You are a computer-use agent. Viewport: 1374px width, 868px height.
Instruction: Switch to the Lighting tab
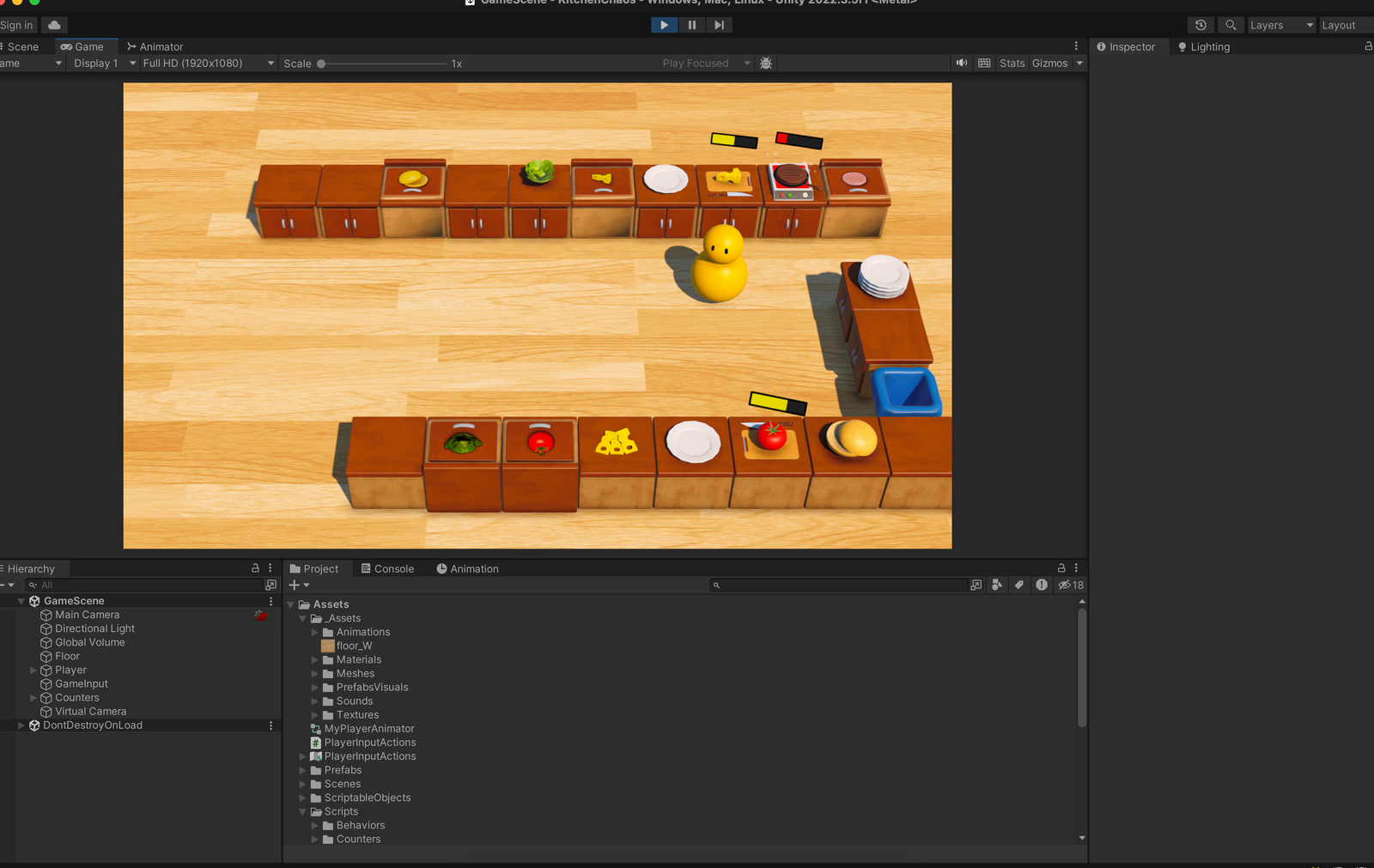(x=1204, y=46)
